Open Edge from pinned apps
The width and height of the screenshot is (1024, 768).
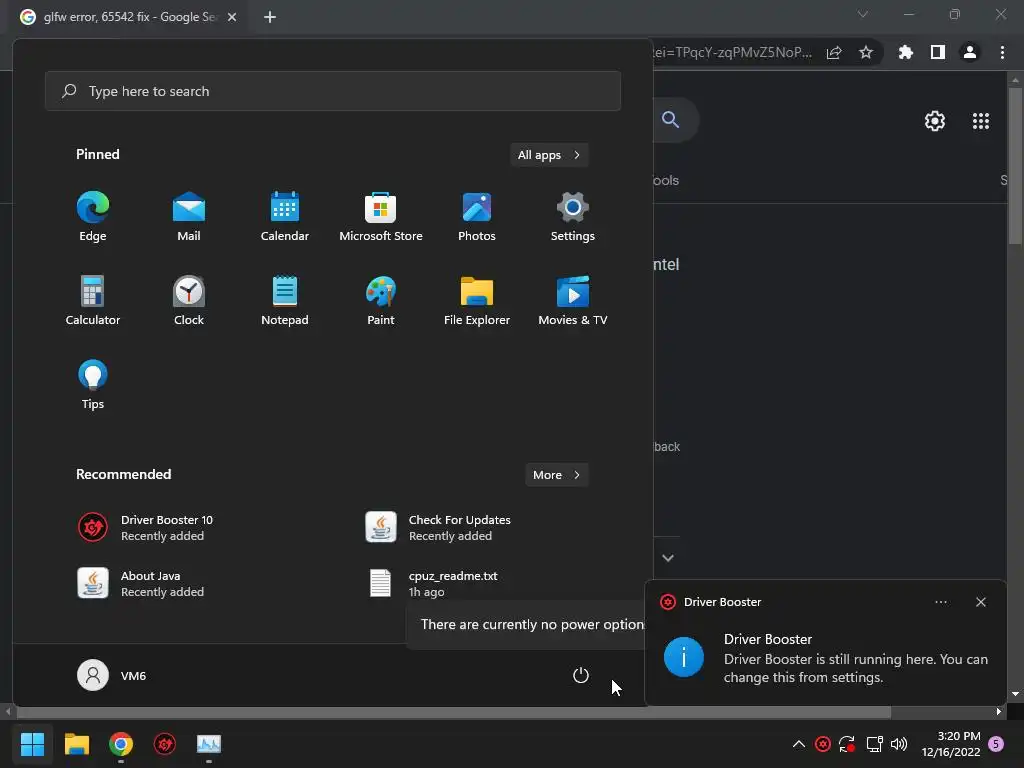93,217
